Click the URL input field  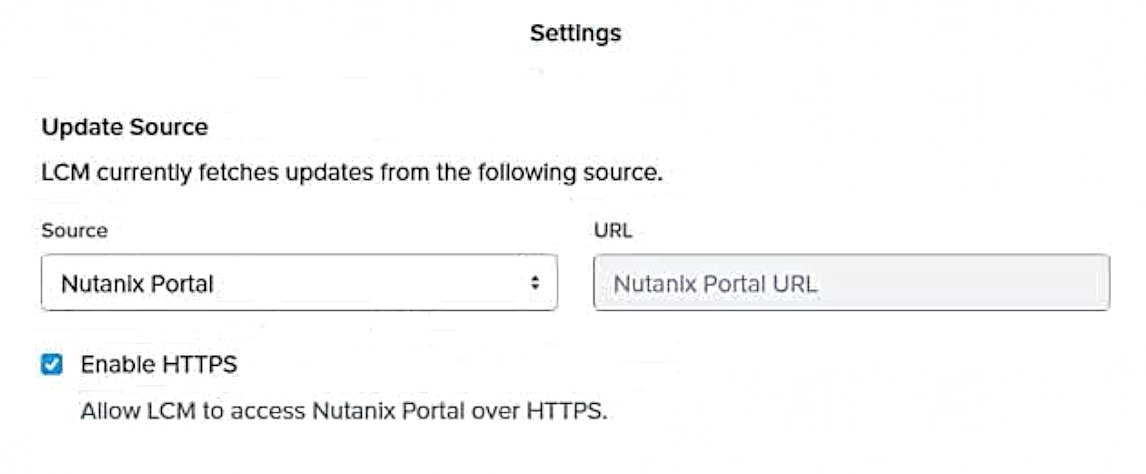[x=850, y=283]
